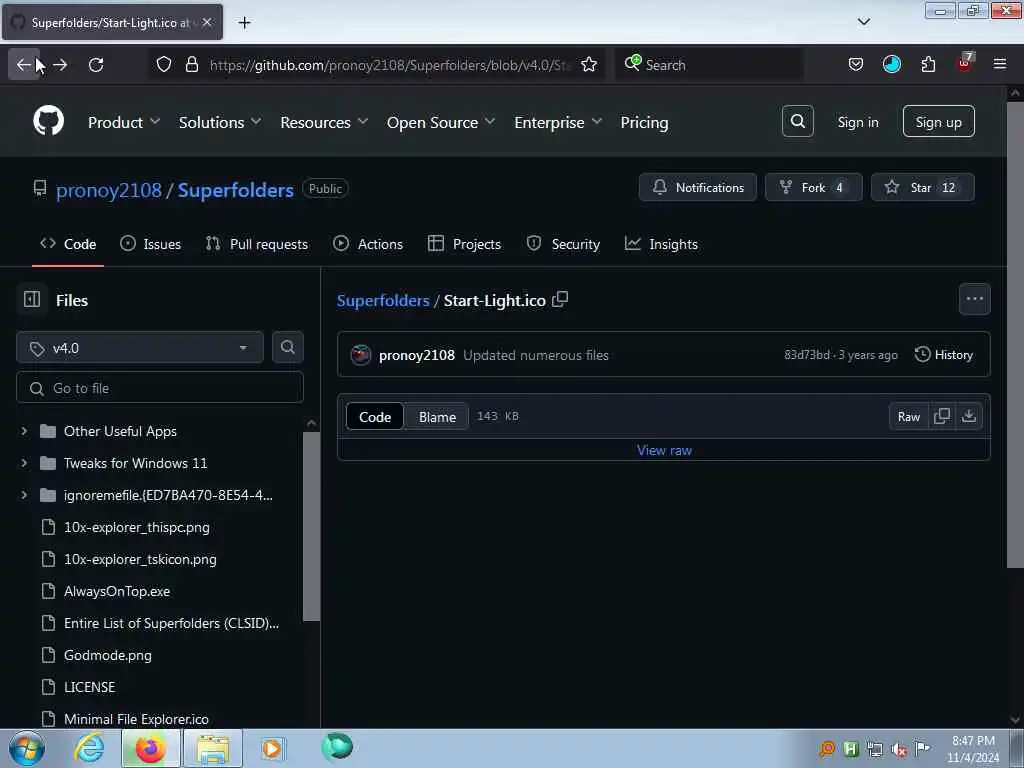Click the Sign up button
Screen dimensions: 1024x768
pyautogui.click(x=938, y=121)
